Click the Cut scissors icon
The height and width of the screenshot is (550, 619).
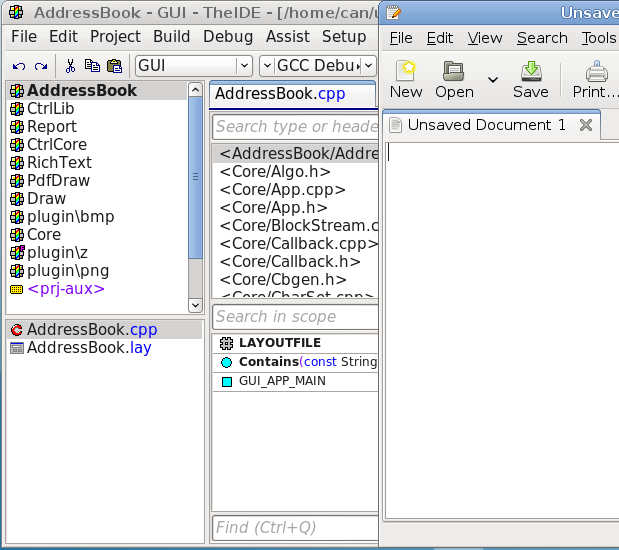pos(71,66)
